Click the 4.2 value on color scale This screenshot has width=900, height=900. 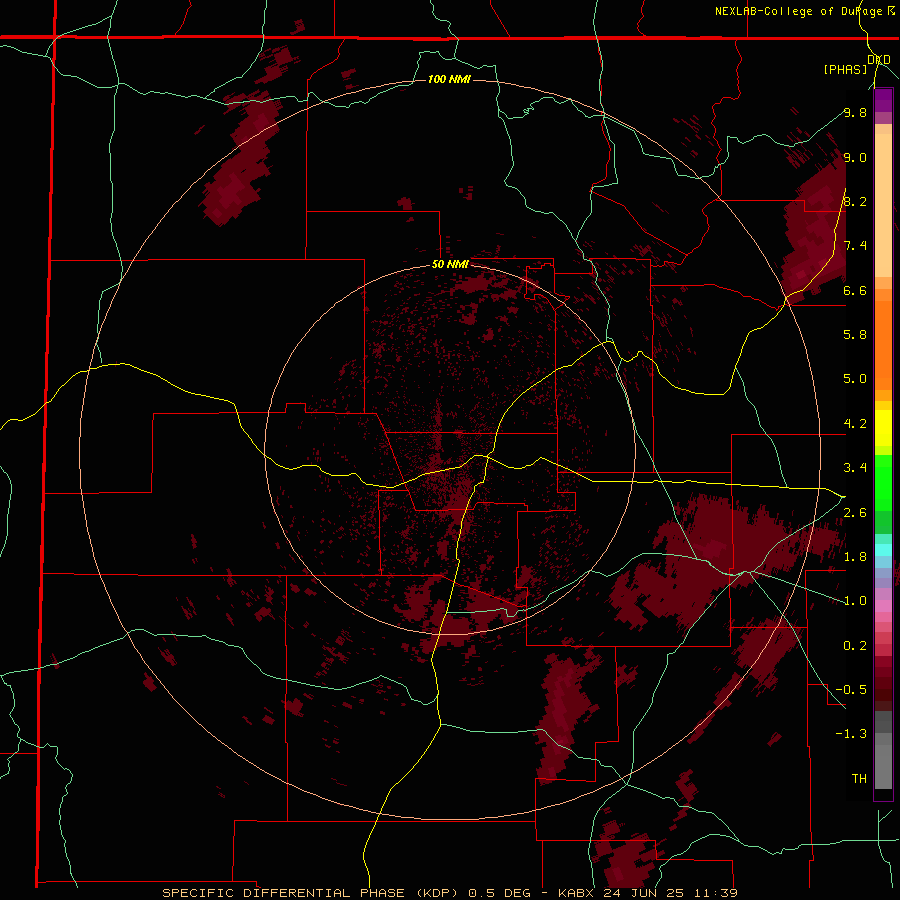pyautogui.click(x=855, y=424)
